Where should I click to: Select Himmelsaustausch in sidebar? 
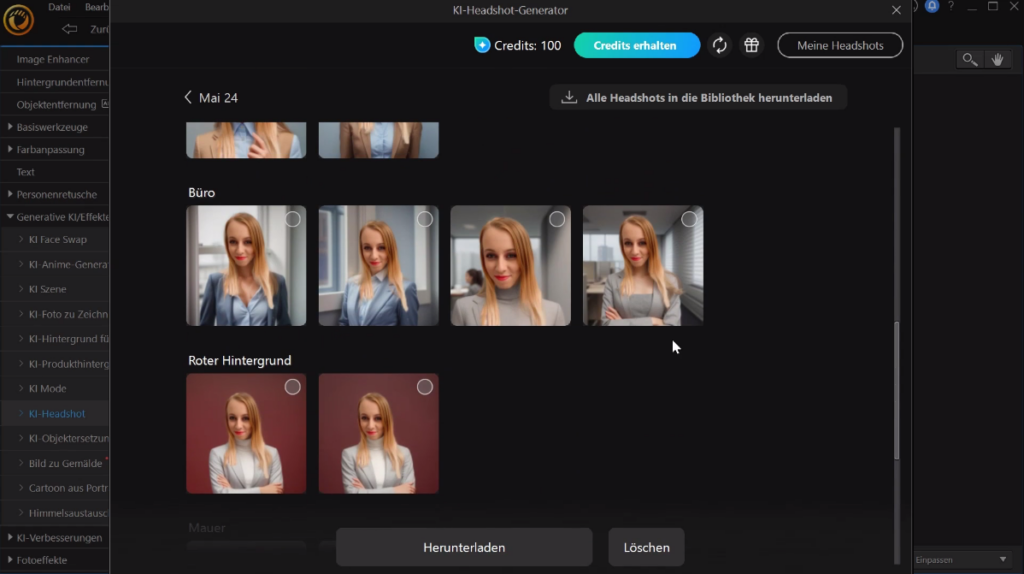69,513
